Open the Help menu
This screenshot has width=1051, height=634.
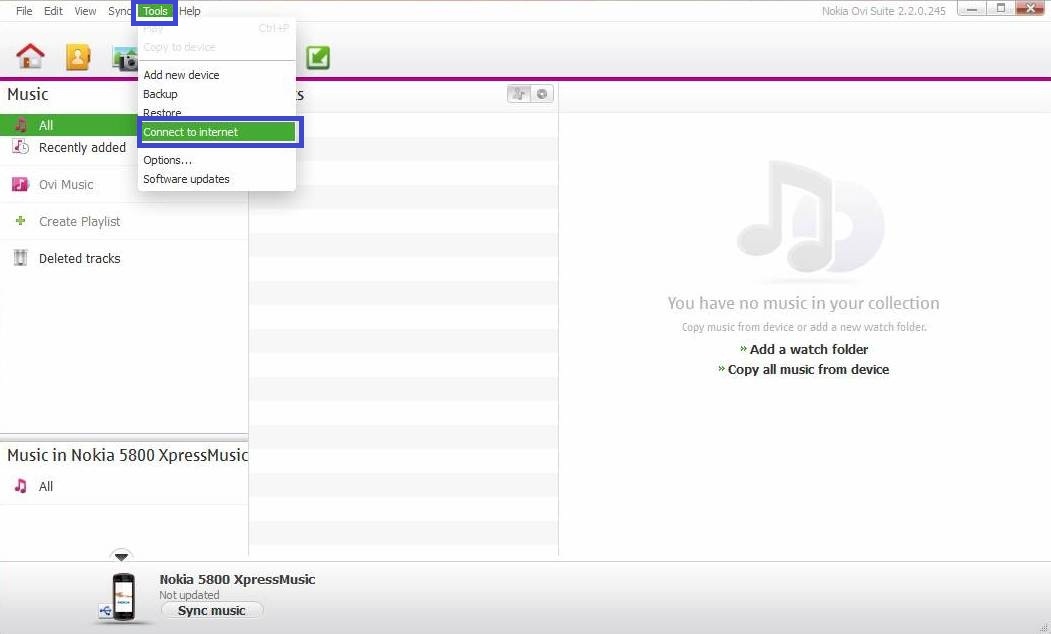coord(190,11)
